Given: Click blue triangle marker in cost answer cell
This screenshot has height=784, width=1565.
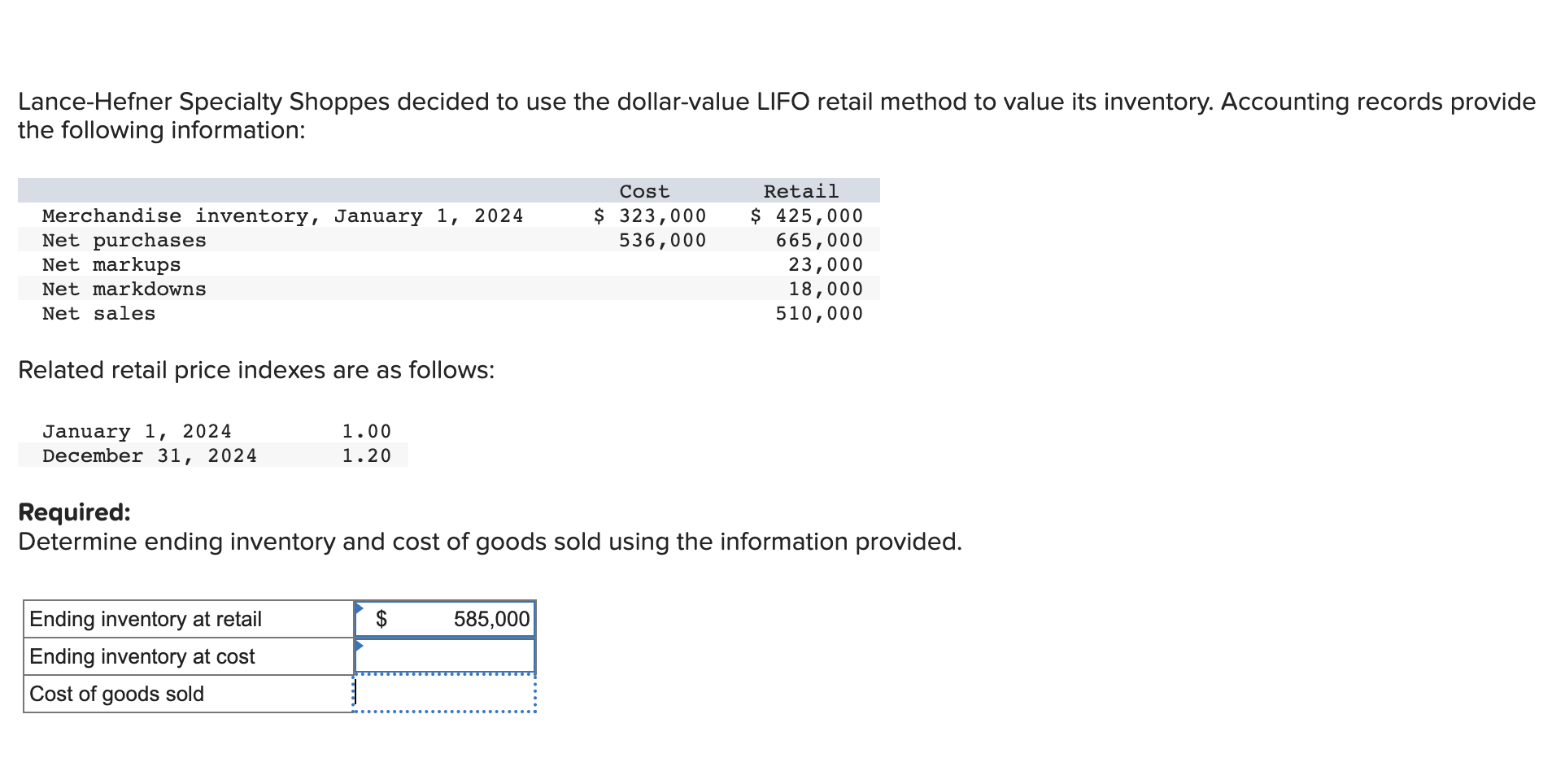Looking at the screenshot, I should (359, 646).
